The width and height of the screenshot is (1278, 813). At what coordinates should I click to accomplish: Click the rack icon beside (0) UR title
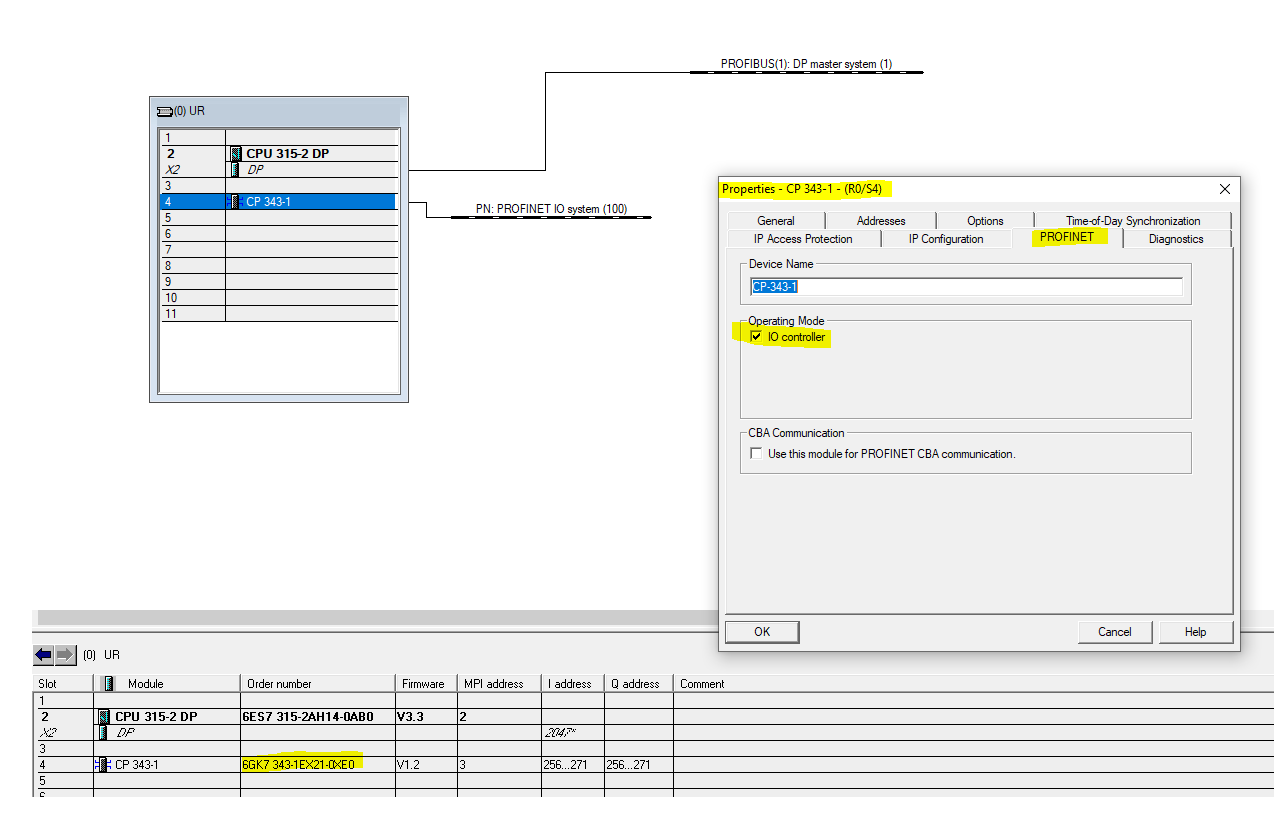(165, 111)
